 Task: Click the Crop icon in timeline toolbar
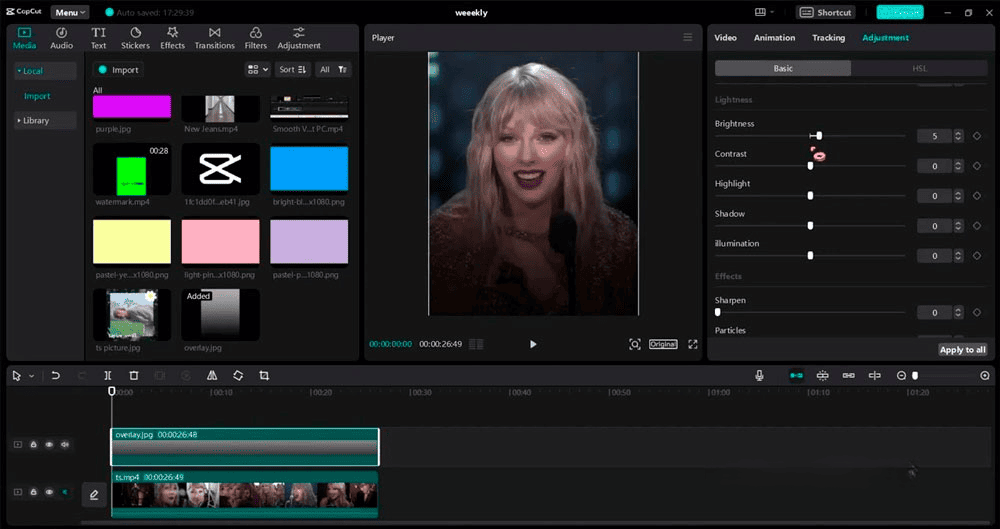pyautogui.click(x=264, y=376)
